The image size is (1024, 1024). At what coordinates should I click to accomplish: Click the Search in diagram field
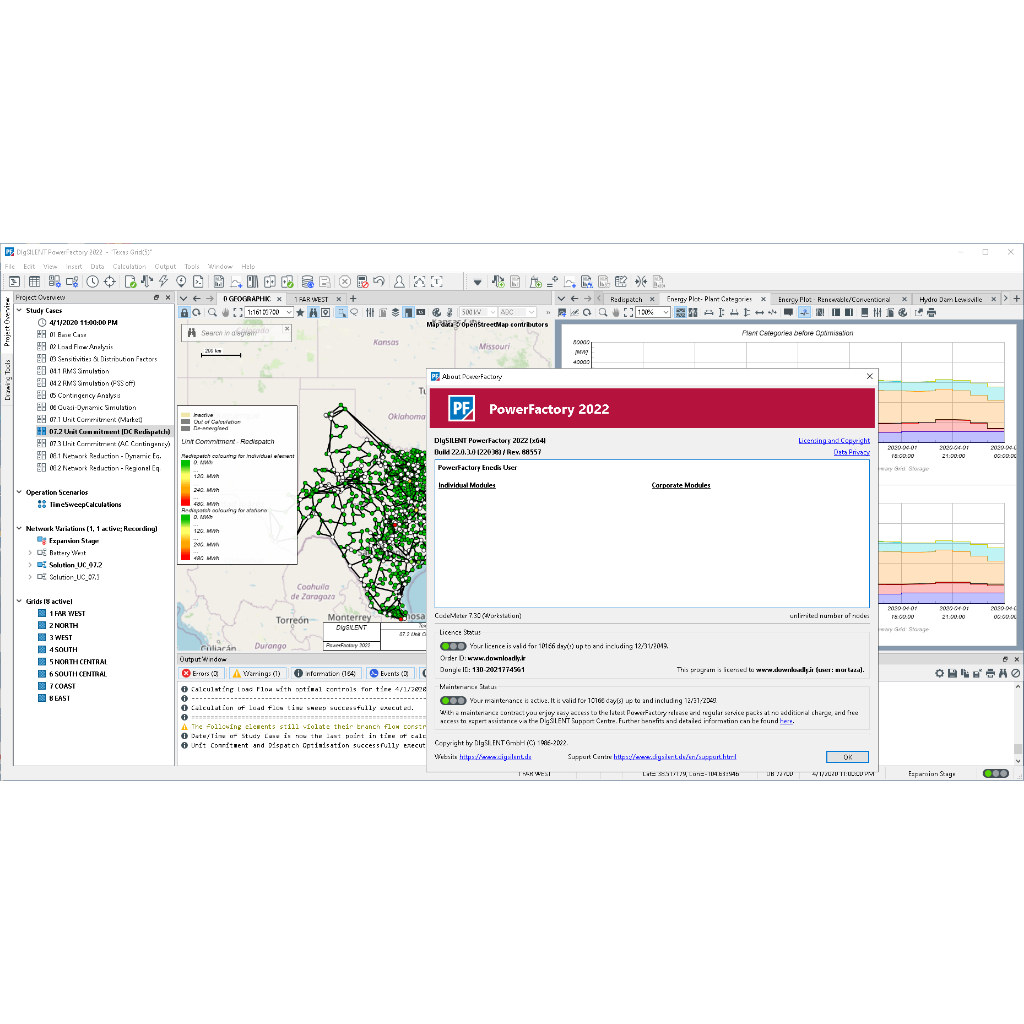coord(240,333)
